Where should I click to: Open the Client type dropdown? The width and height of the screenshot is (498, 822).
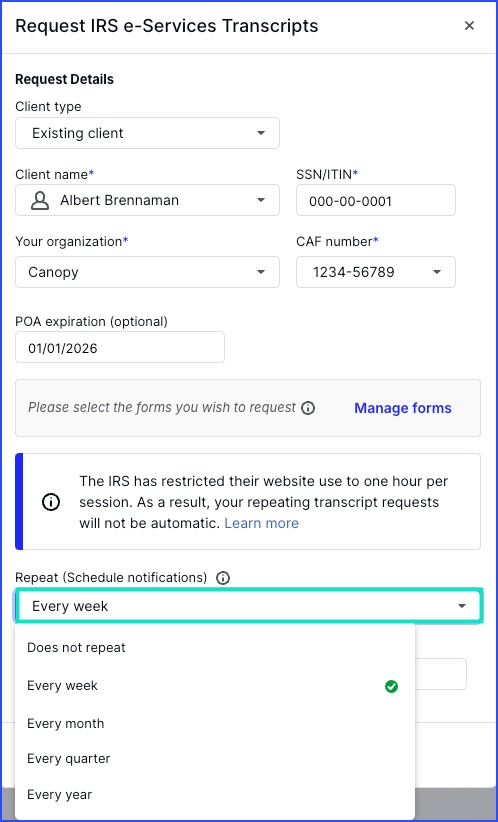click(147, 133)
